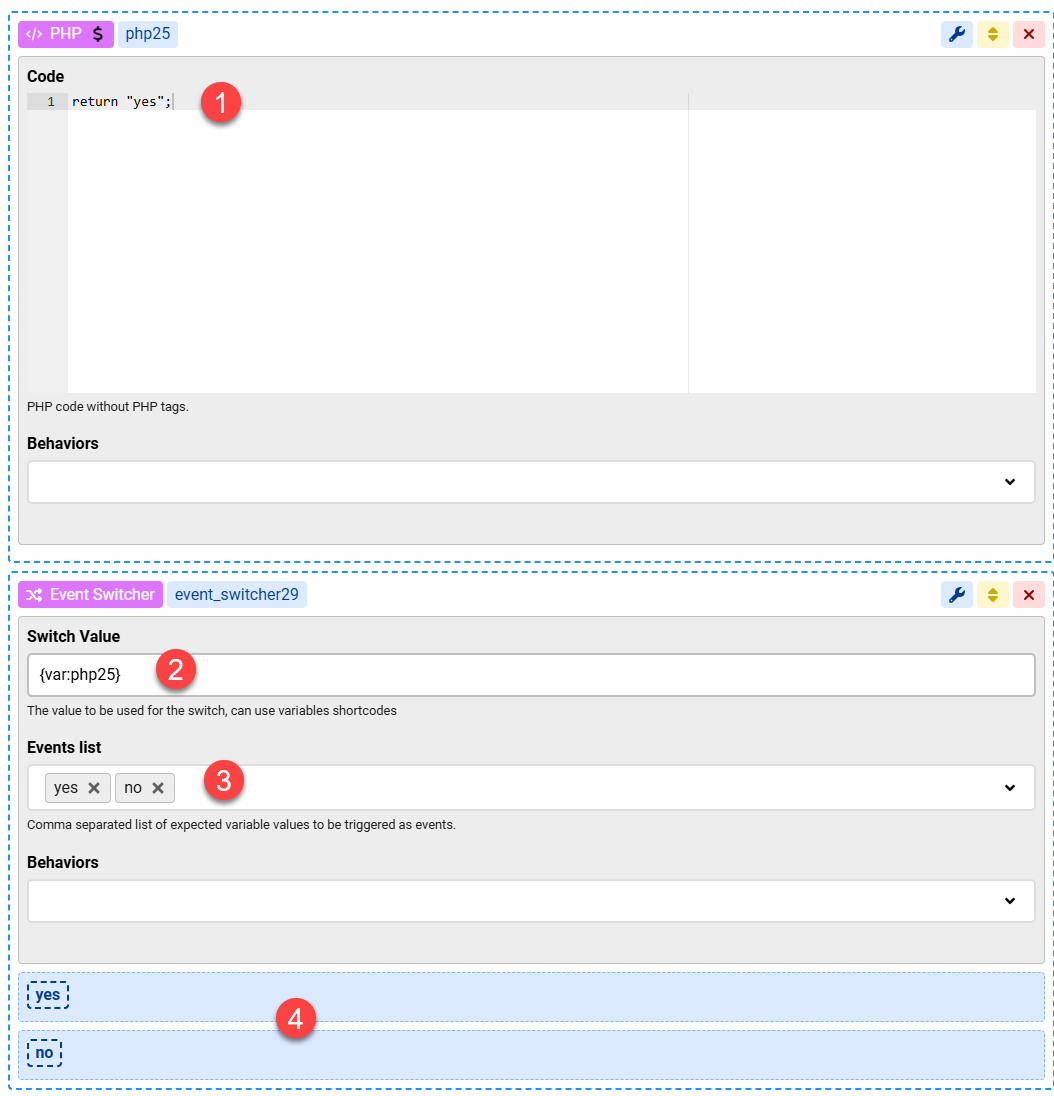Open the PHP block Behaviors dropdown

(531, 482)
